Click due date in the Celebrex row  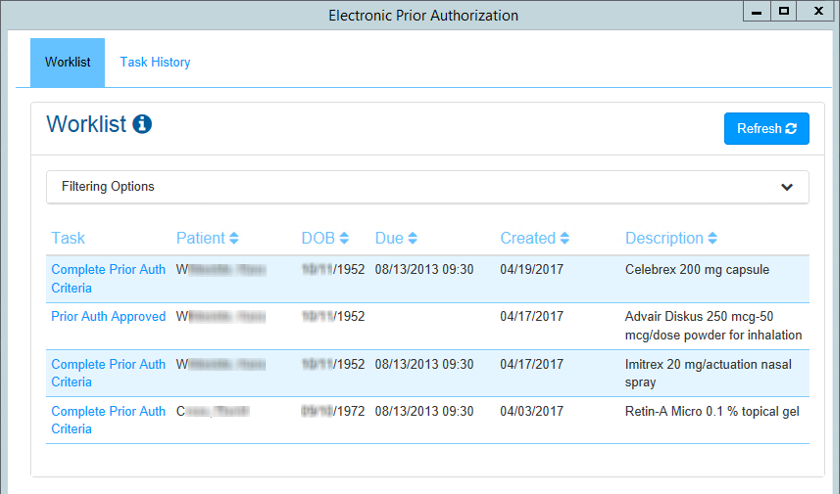click(x=424, y=270)
